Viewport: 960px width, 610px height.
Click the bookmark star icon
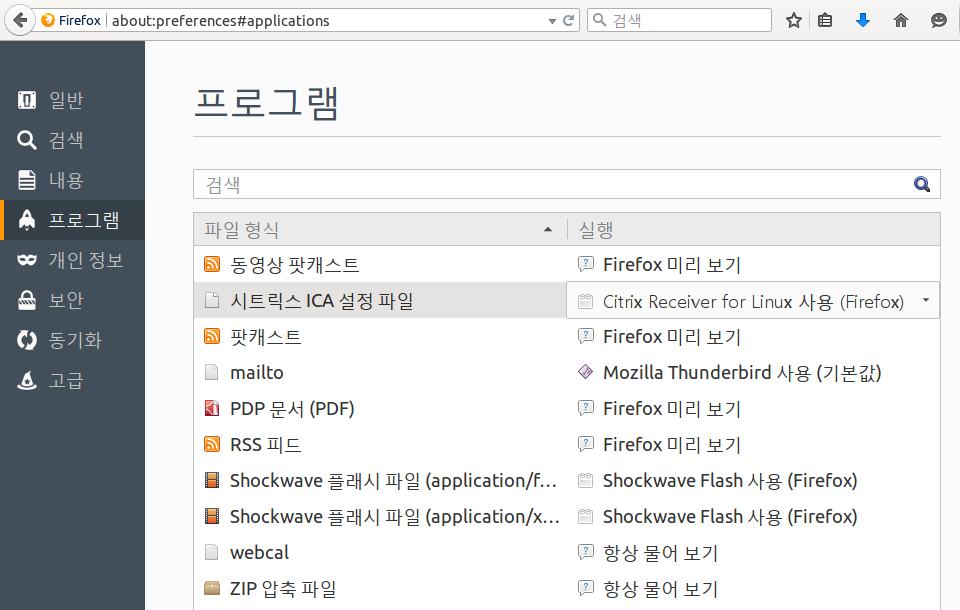click(794, 20)
